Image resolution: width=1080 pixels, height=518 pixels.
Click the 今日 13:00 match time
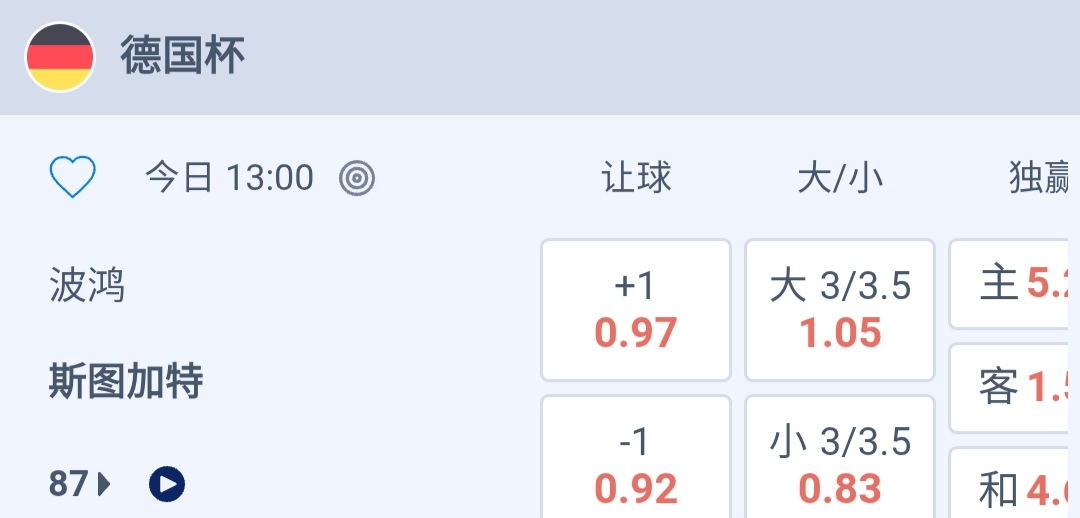tap(230, 178)
